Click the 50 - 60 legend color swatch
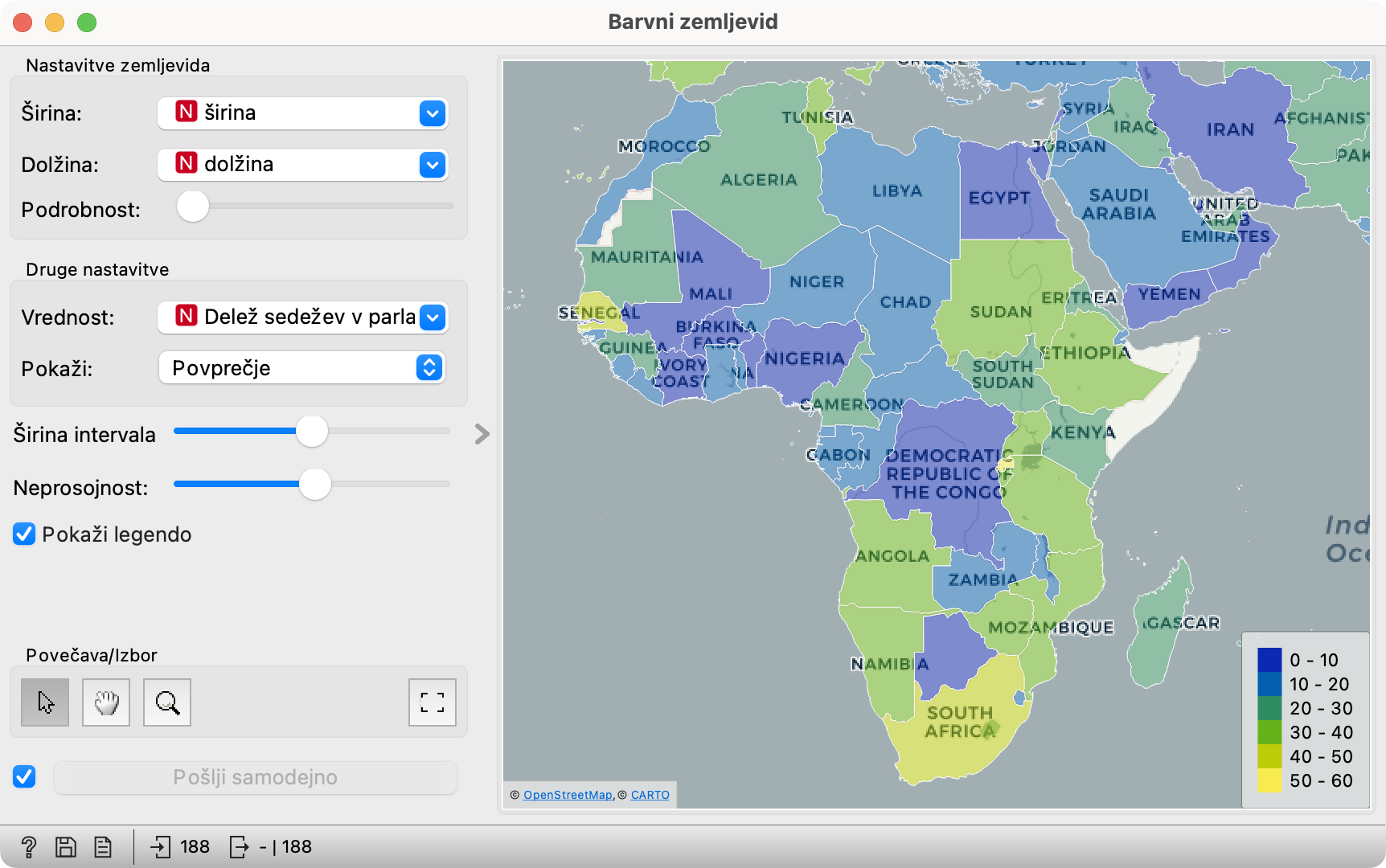 point(1269,780)
